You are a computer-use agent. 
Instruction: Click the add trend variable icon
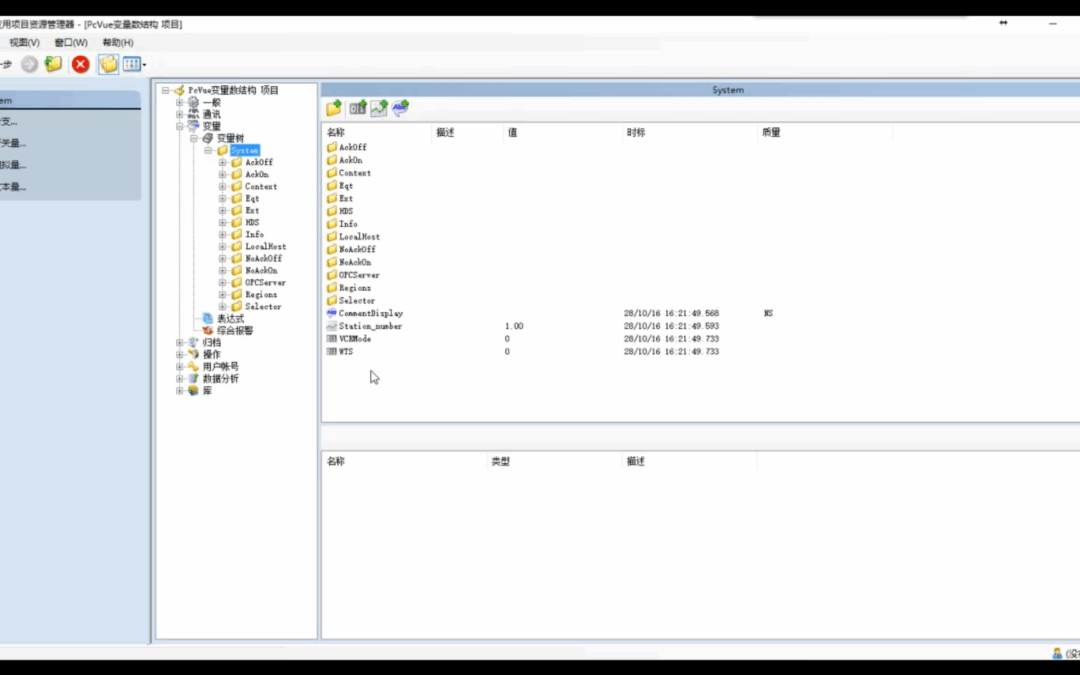click(x=379, y=107)
